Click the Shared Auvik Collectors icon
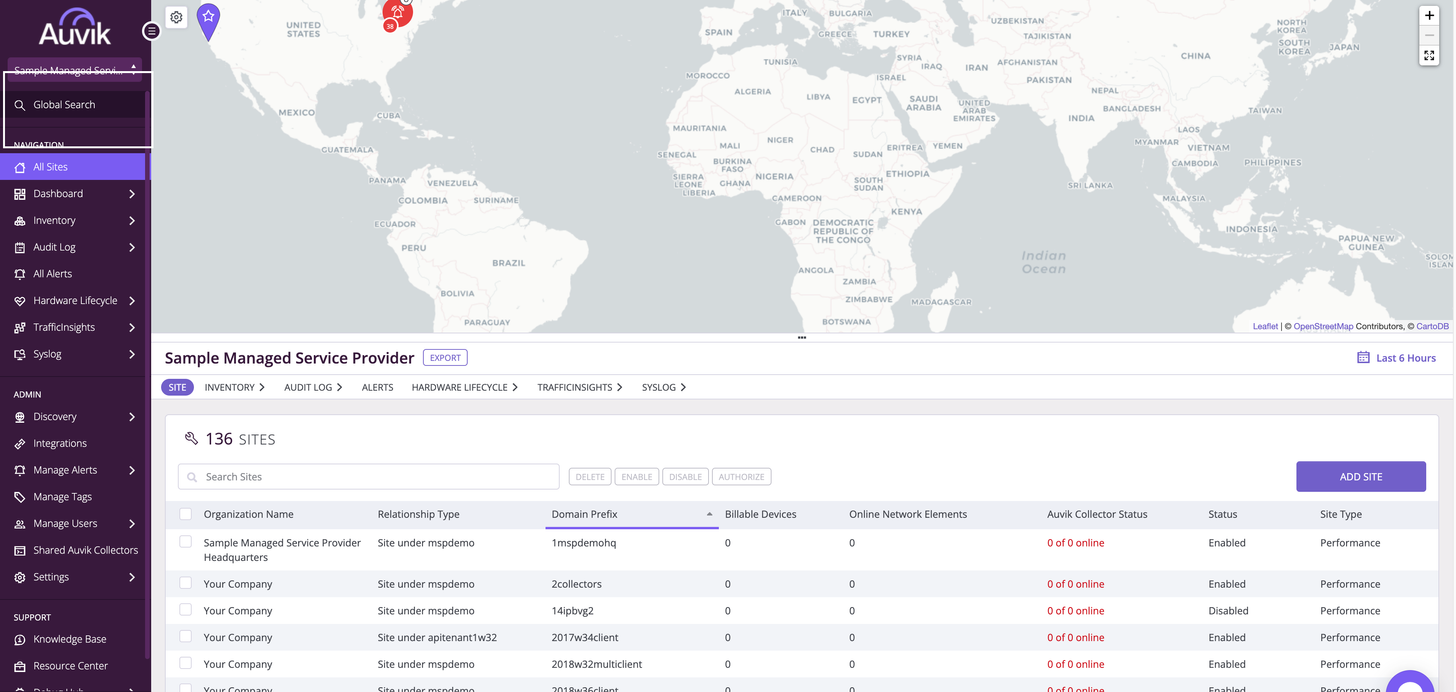The image size is (1456, 692). pos(19,550)
